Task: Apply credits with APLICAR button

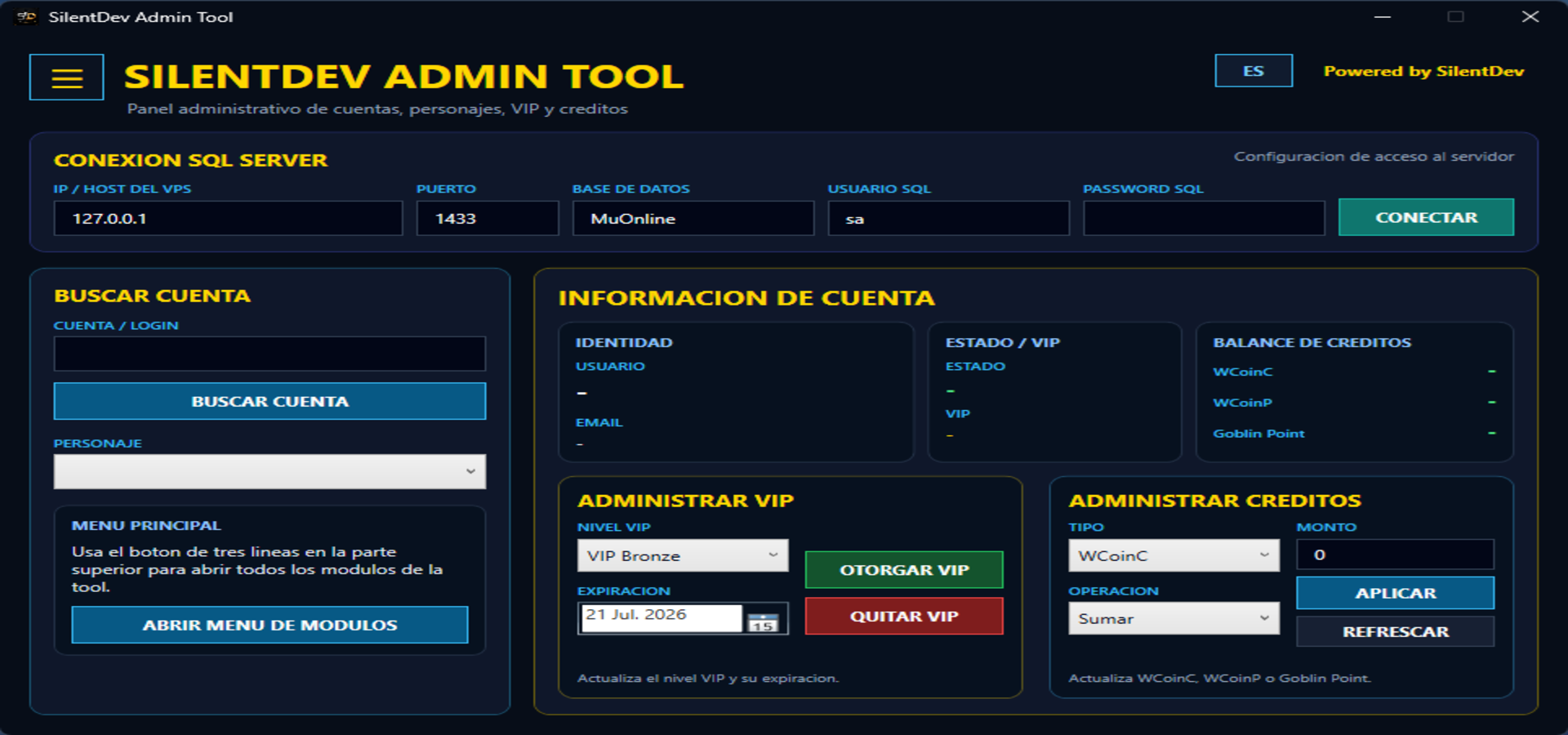Action: click(x=1395, y=593)
